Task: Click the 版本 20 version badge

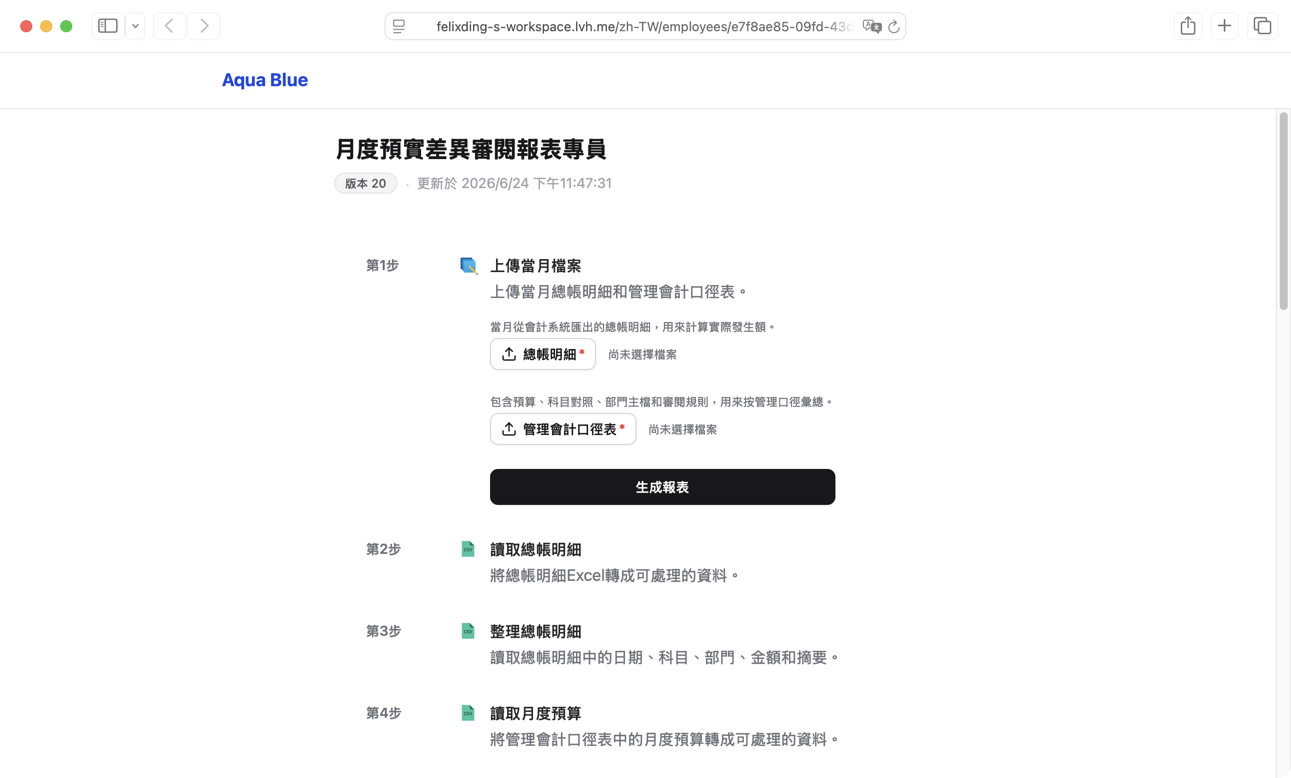Action: coord(365,183)
